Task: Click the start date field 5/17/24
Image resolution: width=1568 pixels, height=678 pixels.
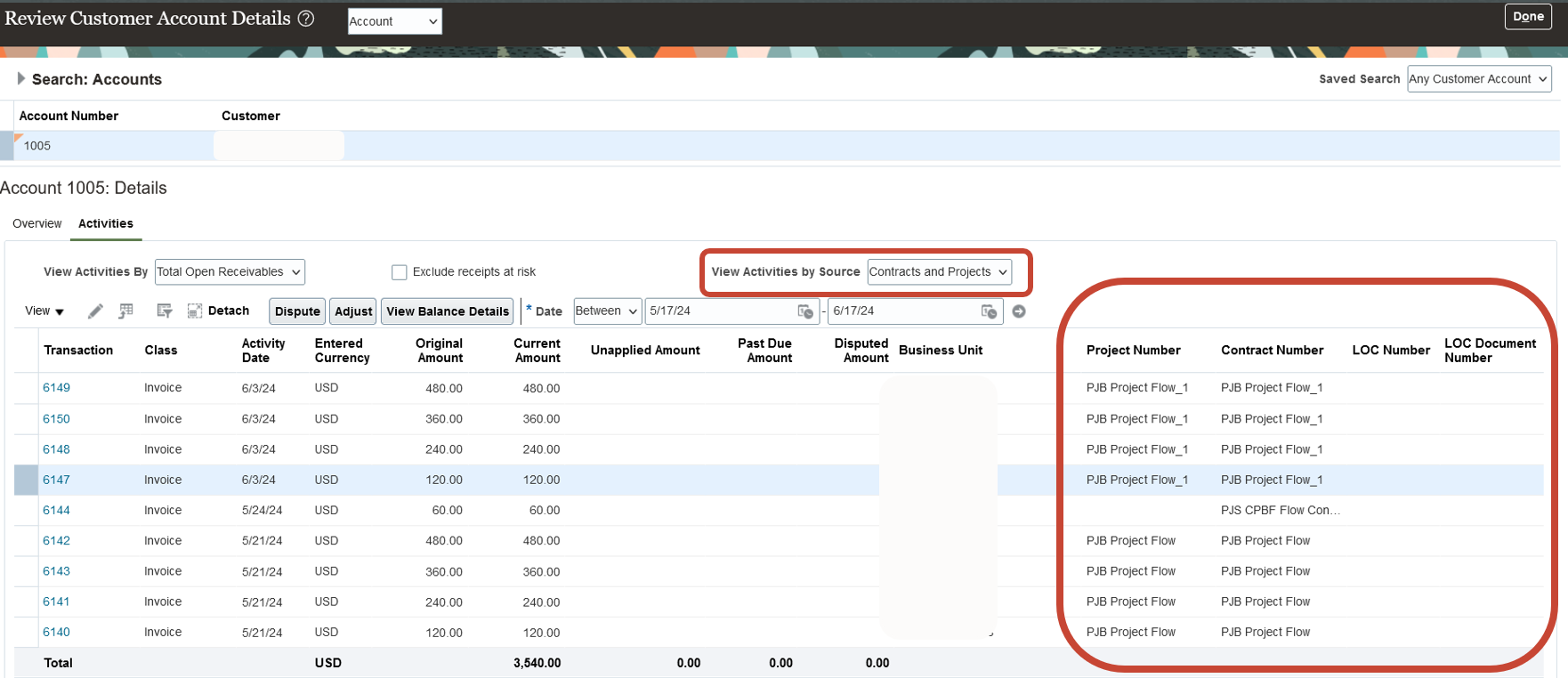Action: (x=721, y=311)
